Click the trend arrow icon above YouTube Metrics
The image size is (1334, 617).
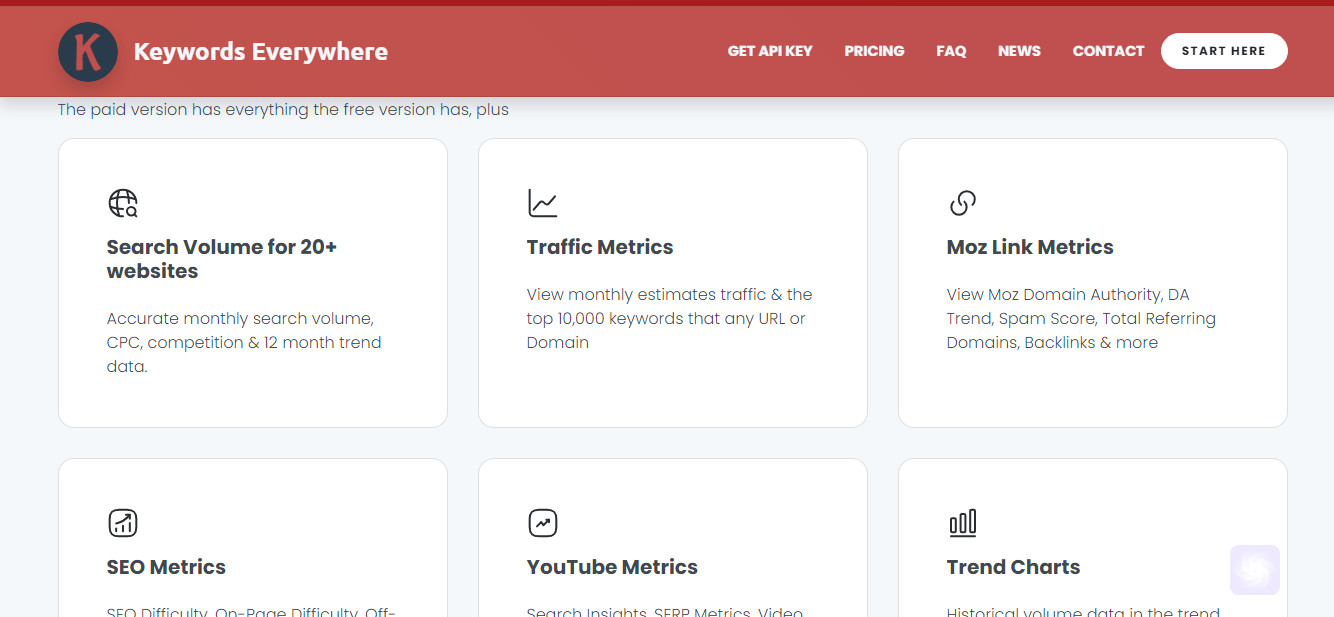point(543,523)
